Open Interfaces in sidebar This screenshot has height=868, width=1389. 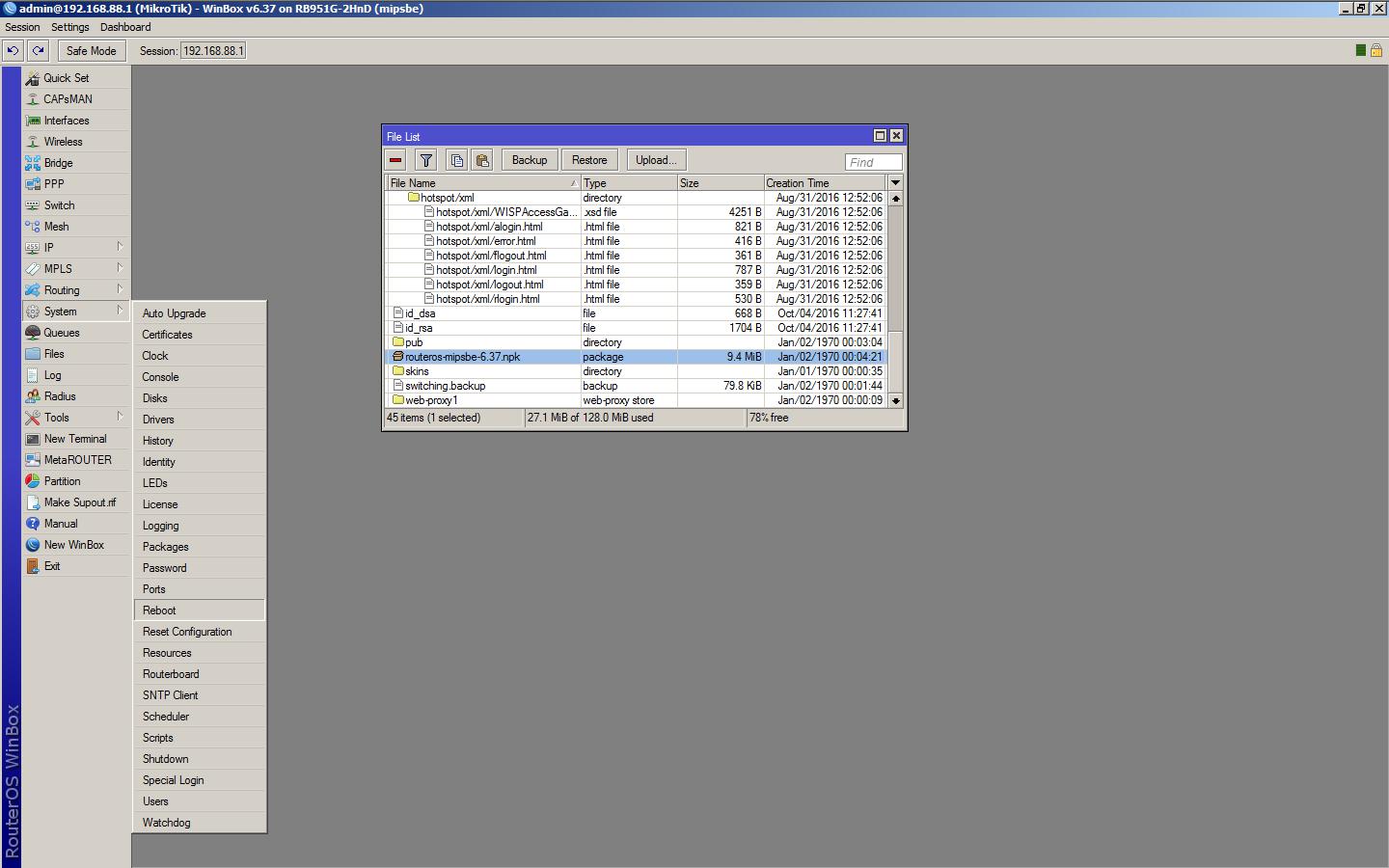click(x=76, y=121)
